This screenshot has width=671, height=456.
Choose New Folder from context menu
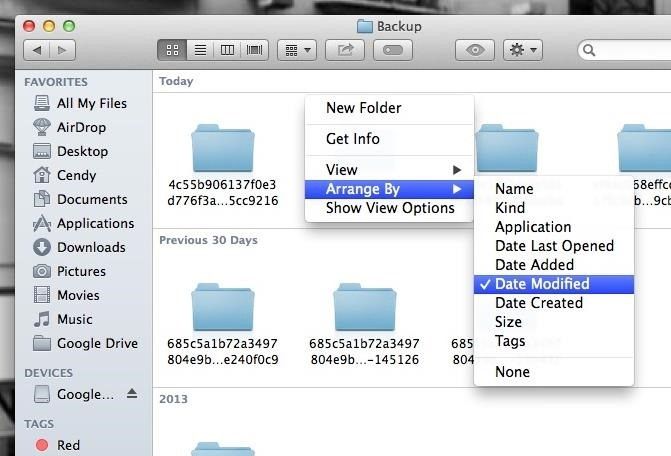click(363, 108)
